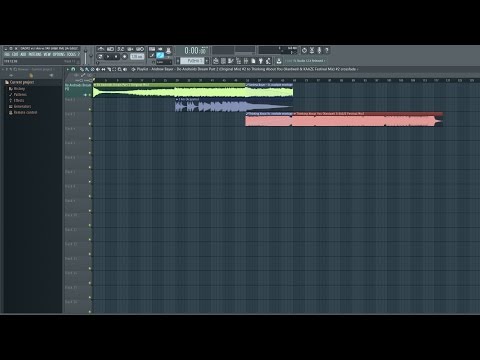480x360 pixels.
Task: Open the VIEW menu
Action: 47,54
